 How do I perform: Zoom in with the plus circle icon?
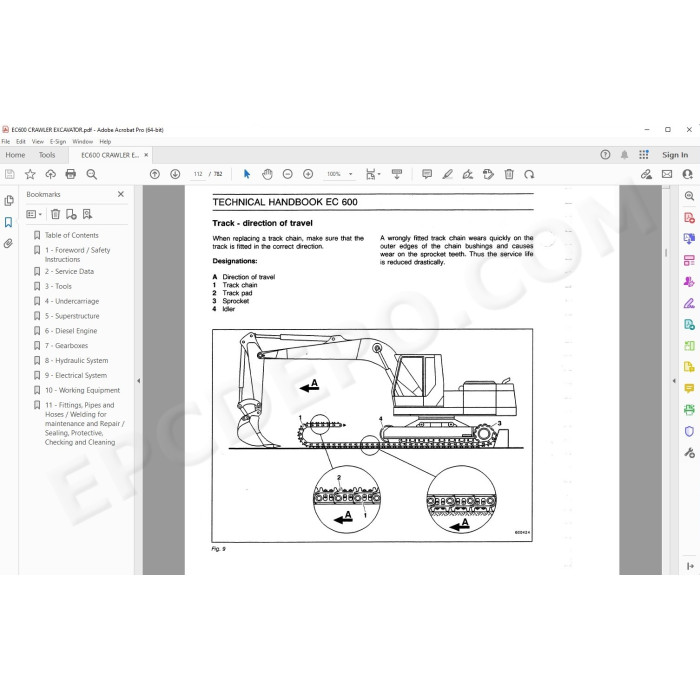tap(308, 174)
